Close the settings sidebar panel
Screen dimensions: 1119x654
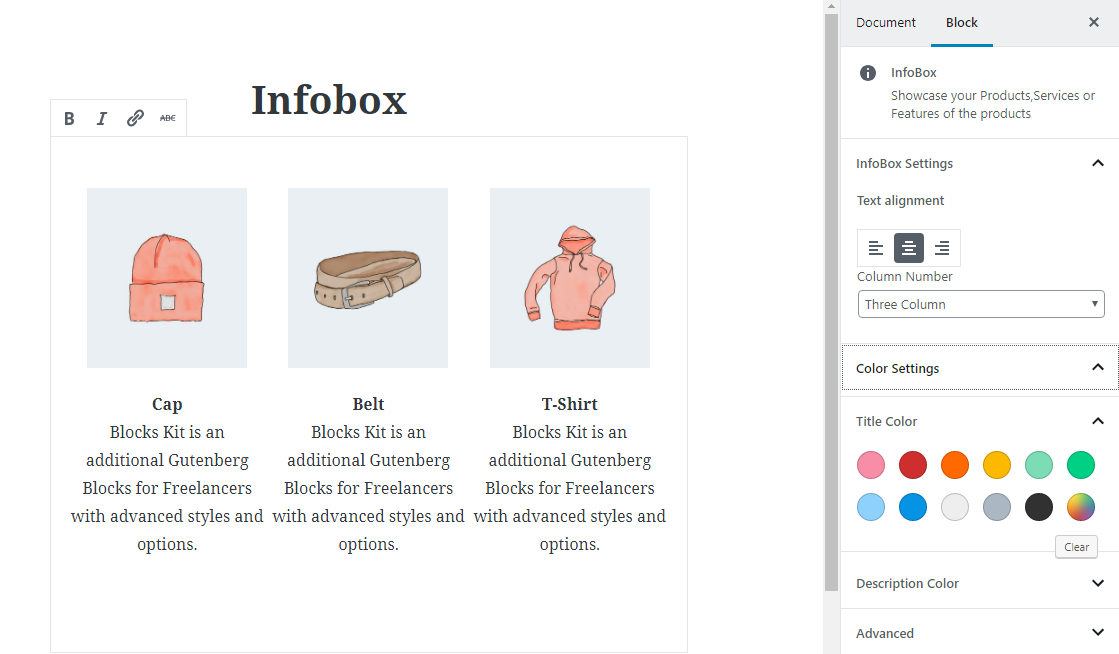click(1093, 22)
